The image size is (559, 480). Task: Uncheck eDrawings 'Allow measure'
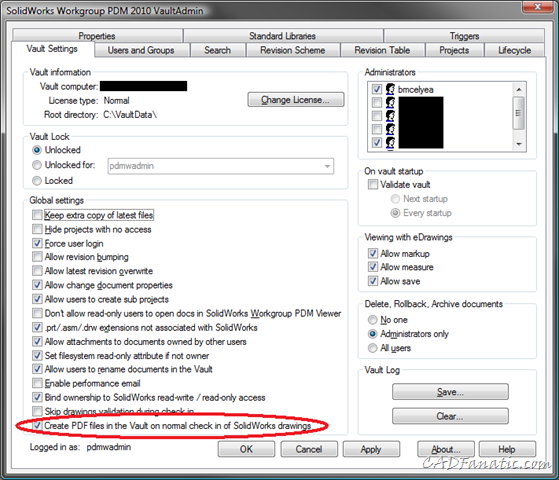point(373,267)
